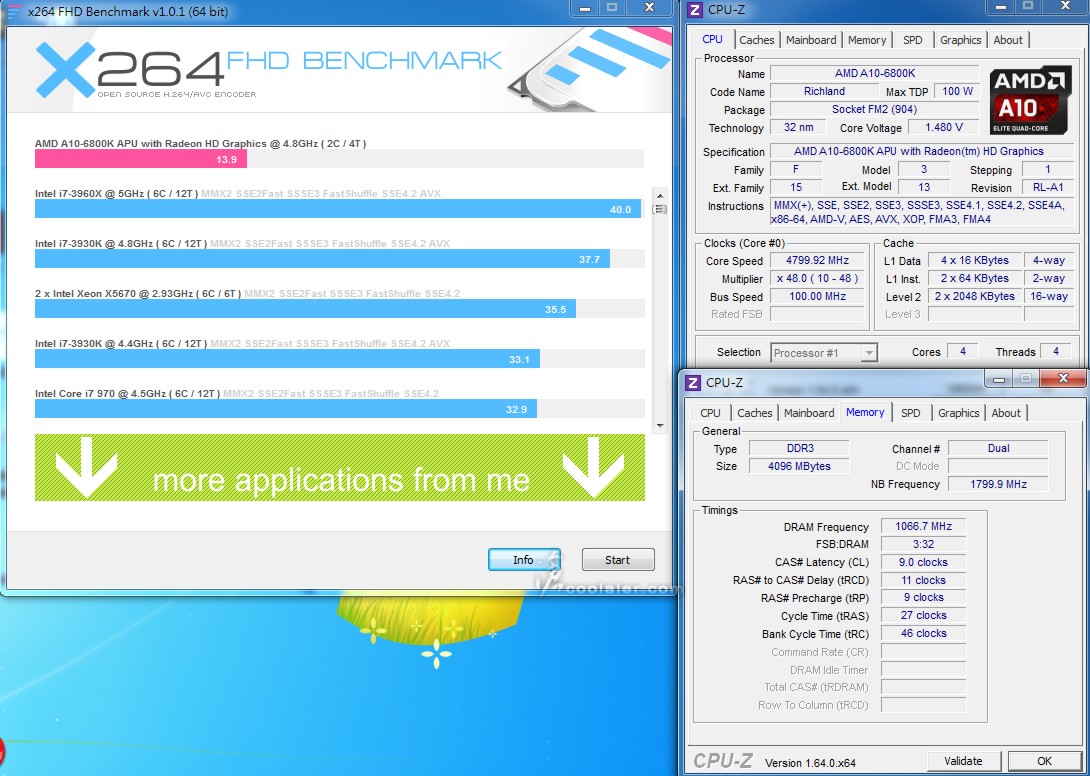Switch to CPU tab in the lower CPU-Z window
Screen dimensions: 1090x776
710,413
